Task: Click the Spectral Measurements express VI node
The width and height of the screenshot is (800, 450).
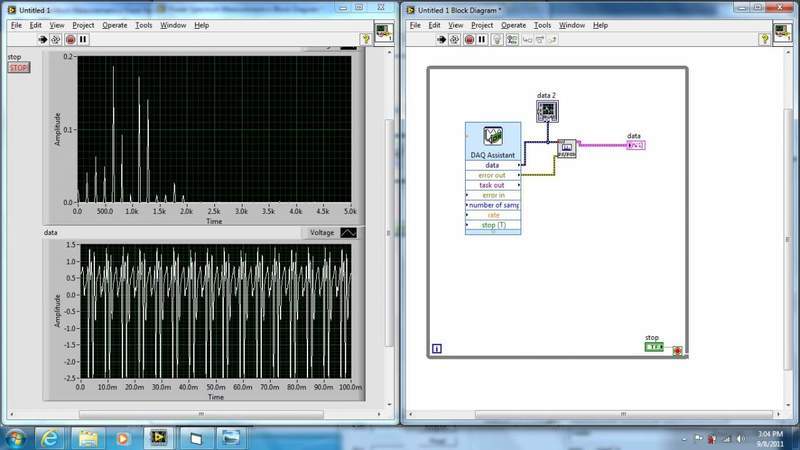Action: [566, 148]
